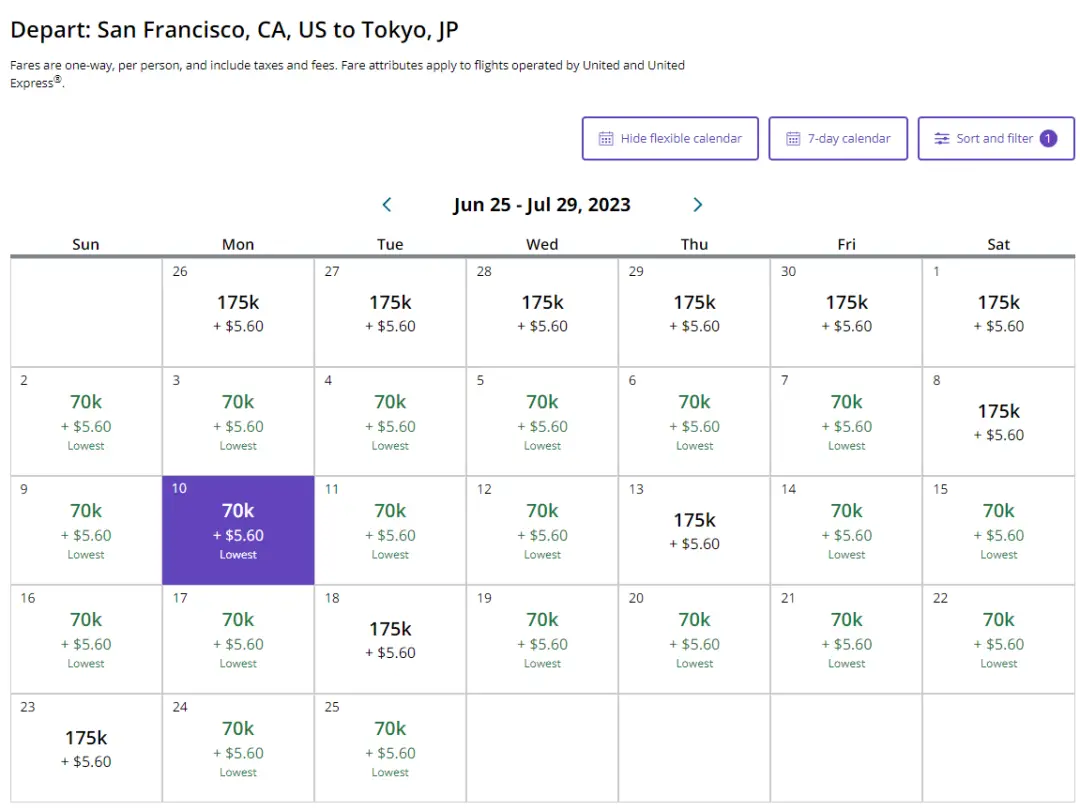Click the date range heading Jun 25 - Jul 29, 2023
The height and width of the screenshot is (811, 1080).
(542, 205)
